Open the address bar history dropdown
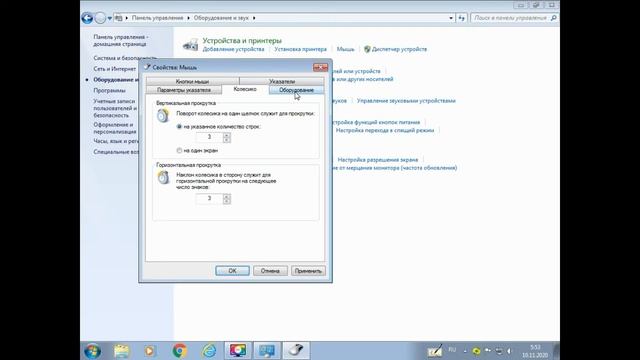The height and width of the screenshot is (360, 640). pos(451,18)
